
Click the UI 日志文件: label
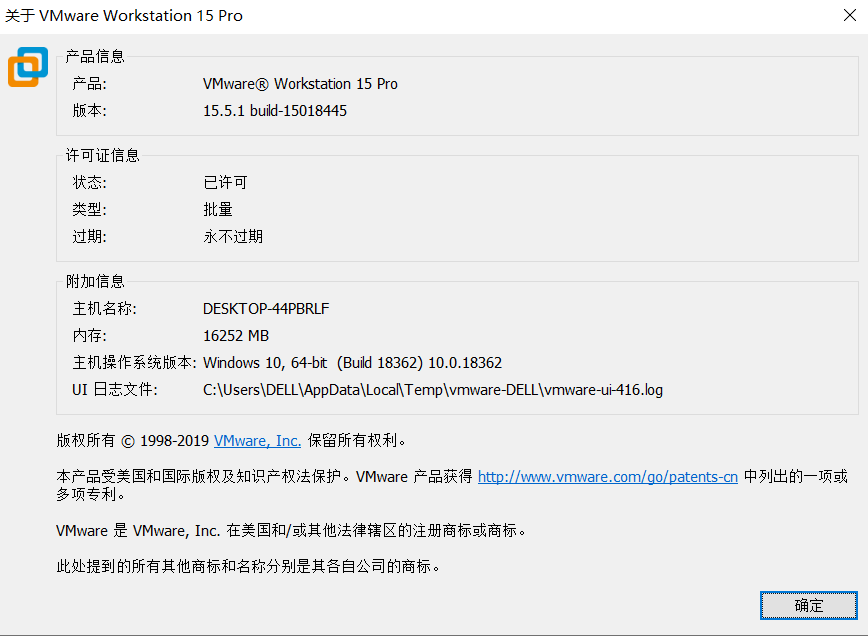coord(115,390)
